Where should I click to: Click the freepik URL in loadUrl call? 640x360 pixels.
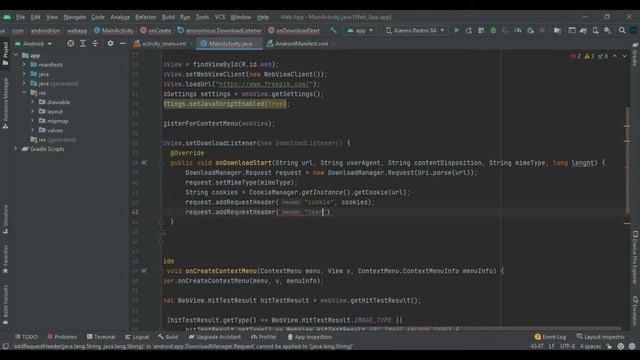click(x=265, y=84)
